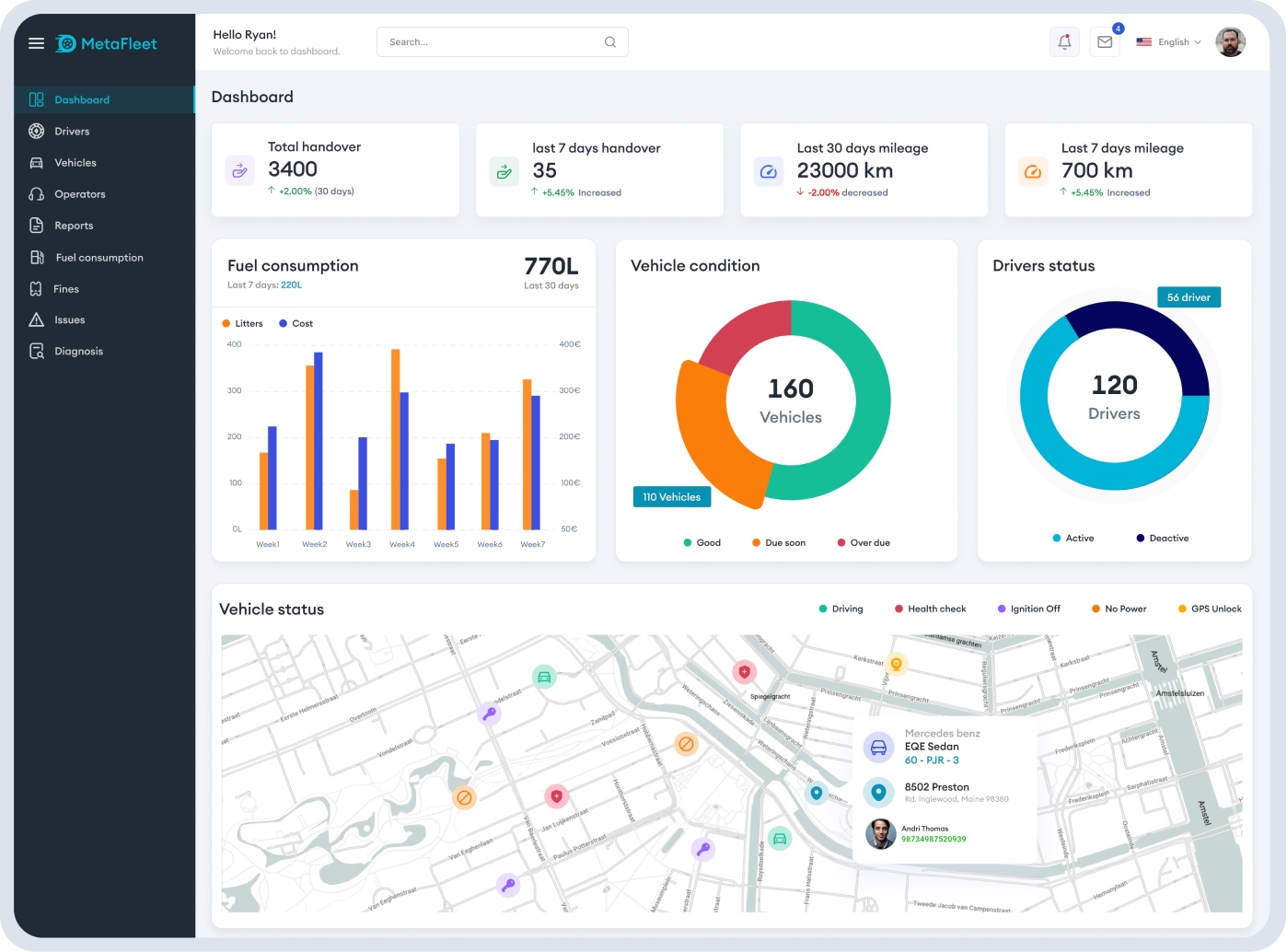Screen dimensions: 1287x952
Task: Open the English language dropdown
Action: (x=1169, y=42)
